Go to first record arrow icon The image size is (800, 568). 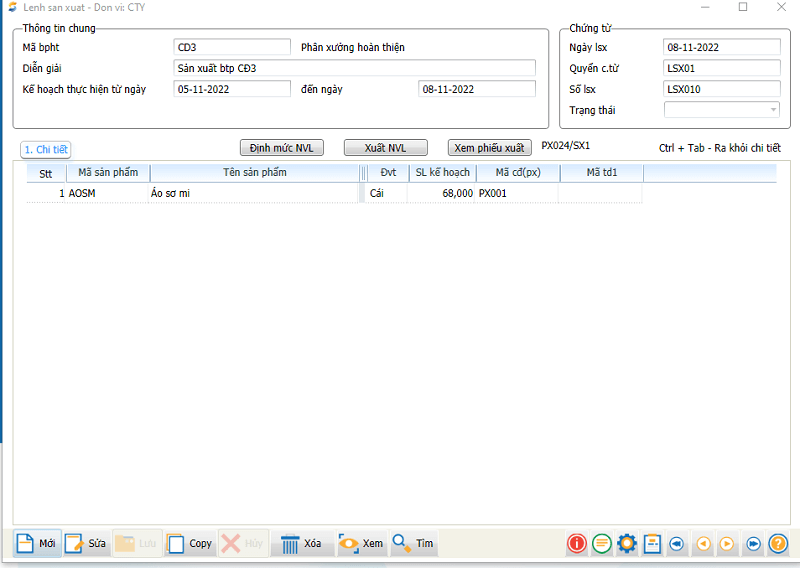point(677,544)
